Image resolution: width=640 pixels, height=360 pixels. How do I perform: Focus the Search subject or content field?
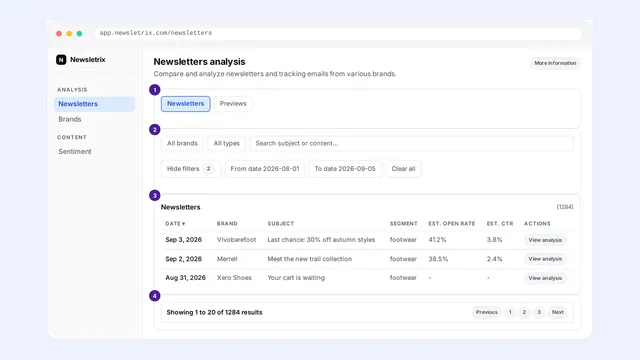coord(411,143)
